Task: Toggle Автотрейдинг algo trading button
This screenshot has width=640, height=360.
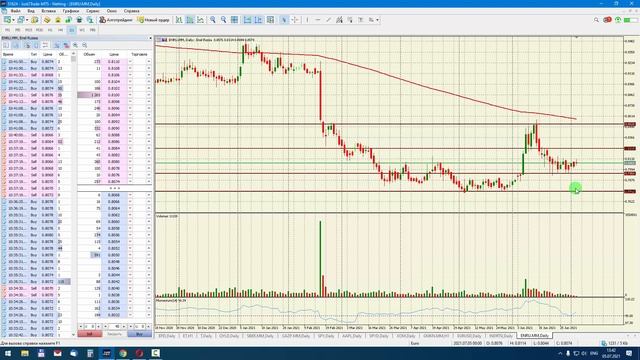Action: tap(116, 20)
